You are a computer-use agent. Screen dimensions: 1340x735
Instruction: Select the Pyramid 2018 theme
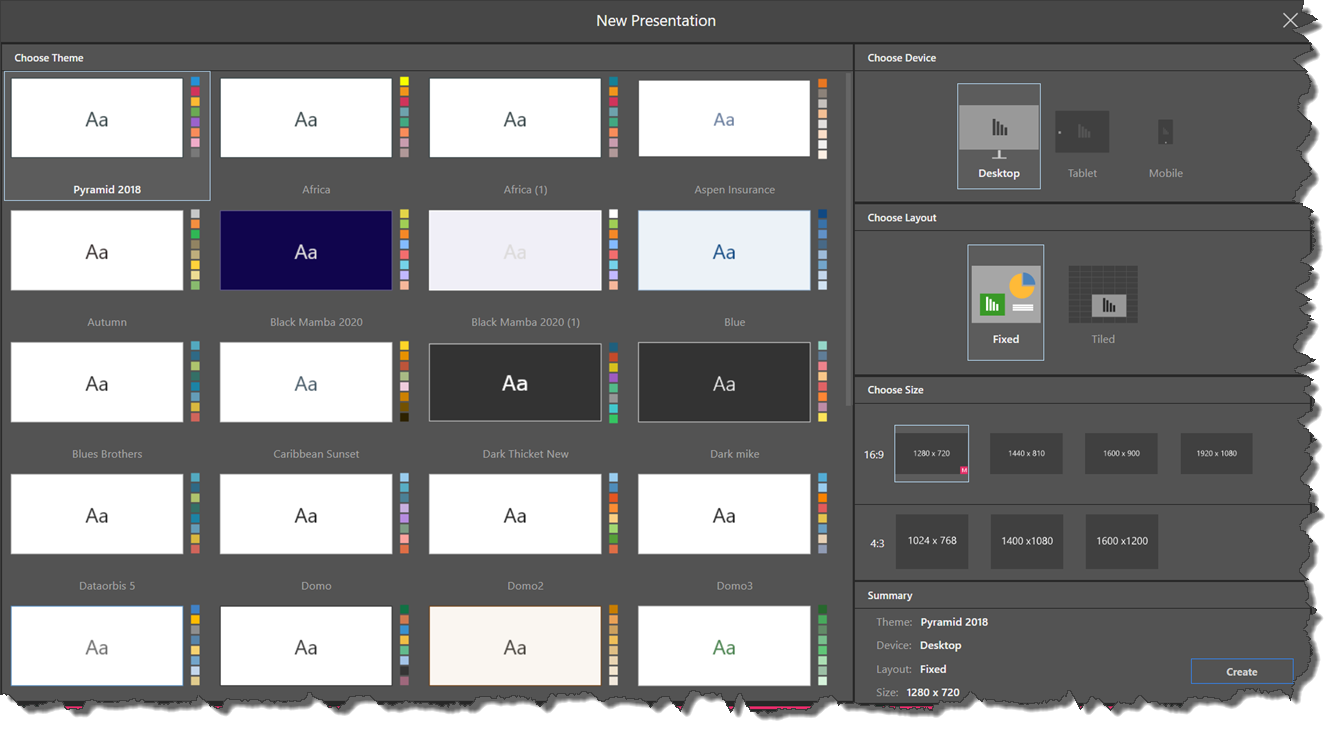pos(97,119)
